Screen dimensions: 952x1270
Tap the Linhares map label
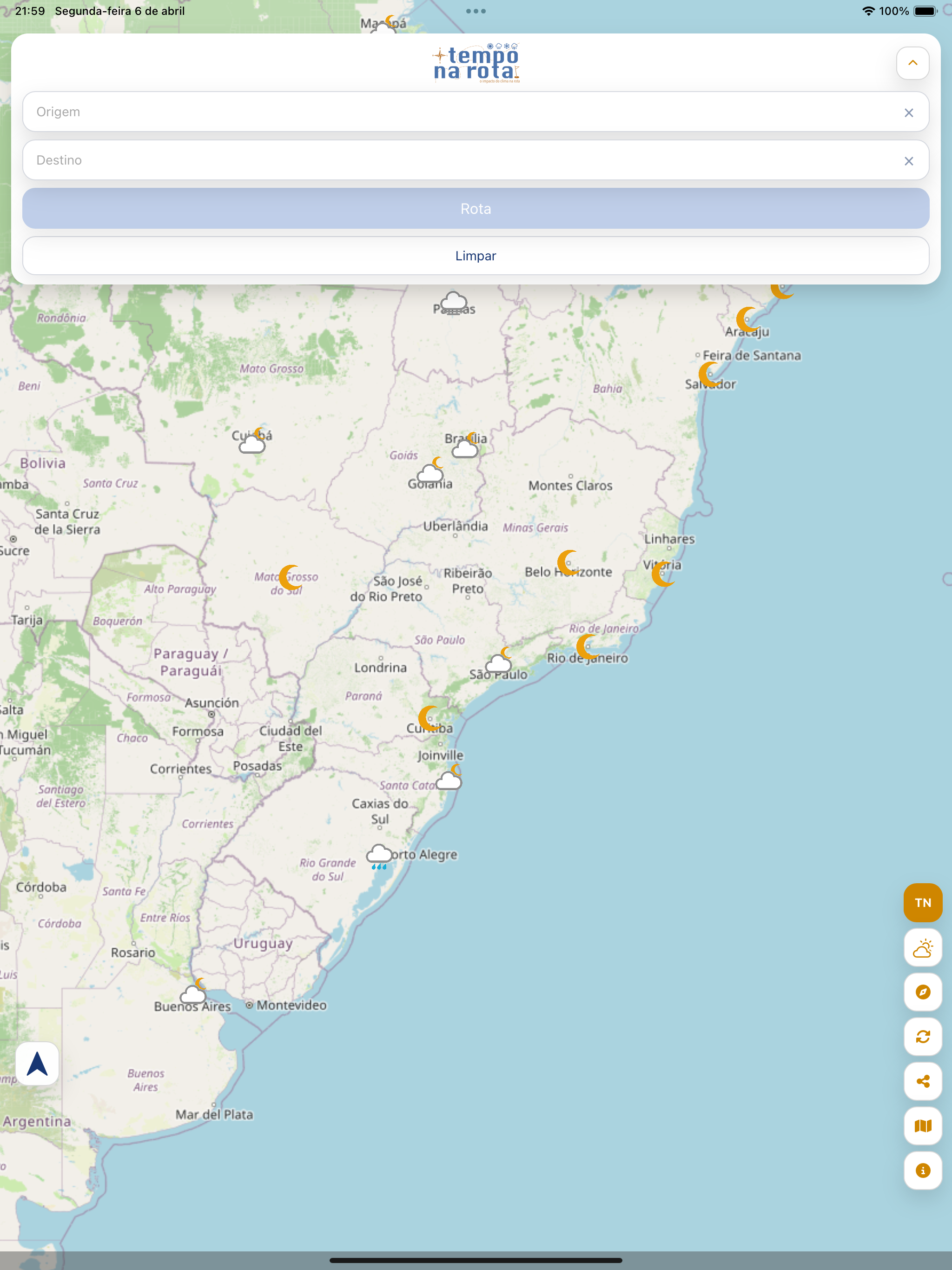[x=669, y=539]
